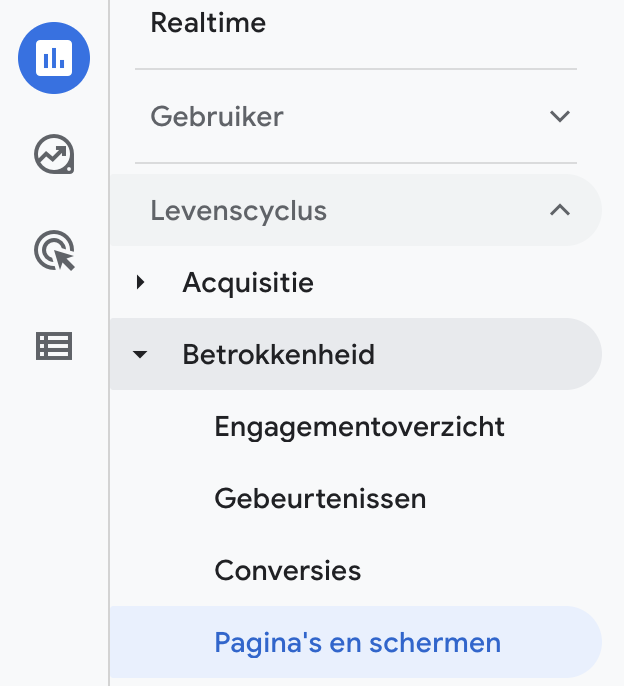This screenshot has width=624, height=686.
Task: Select the Acquisitie label
Action: [248, 283]
